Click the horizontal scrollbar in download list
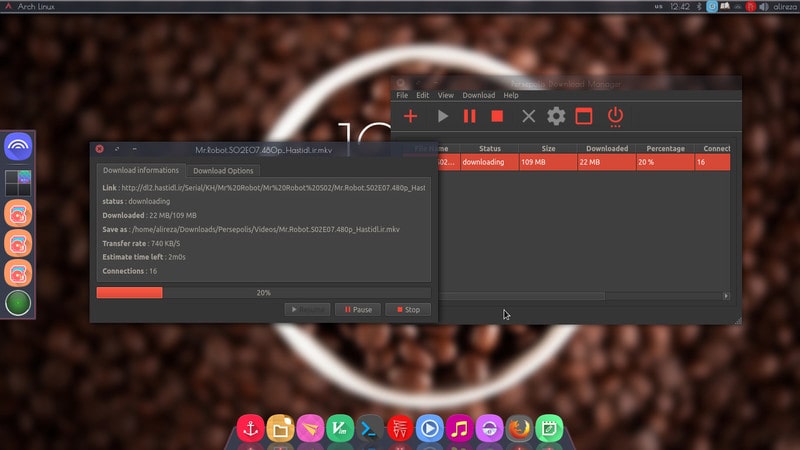 tap(521, 296)
